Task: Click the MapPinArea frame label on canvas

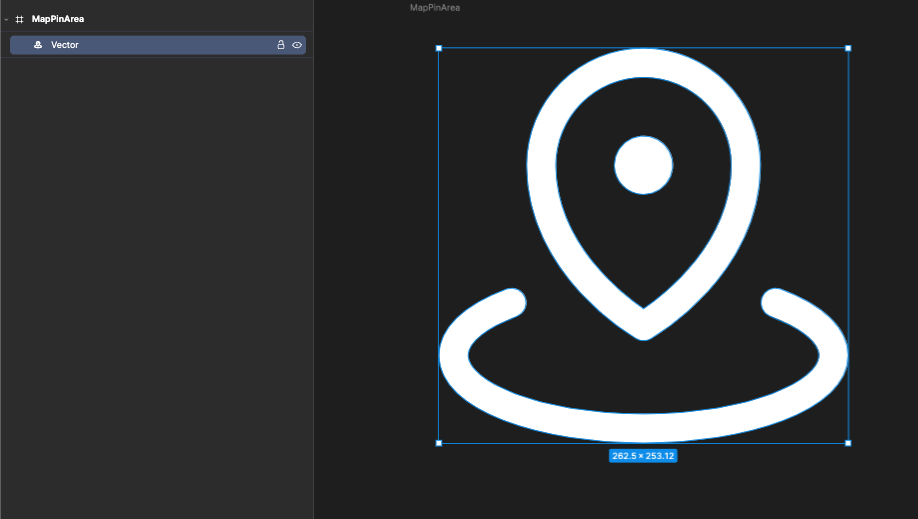Action: pyautogui.click(x=435, y=8)
